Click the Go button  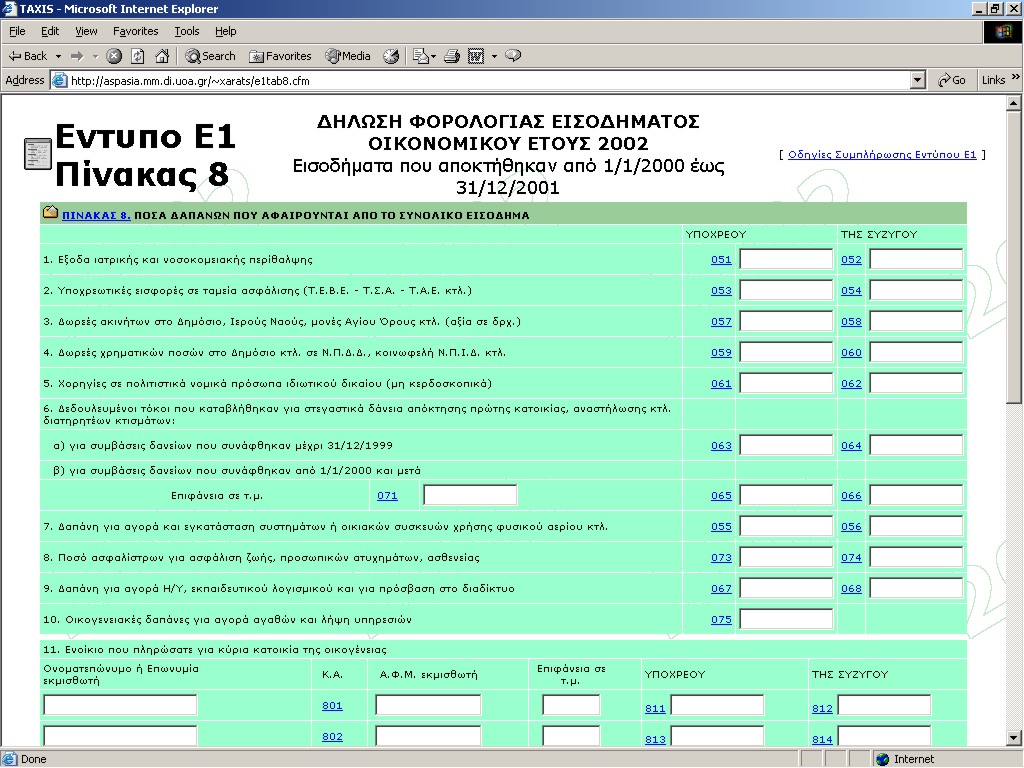952,80
